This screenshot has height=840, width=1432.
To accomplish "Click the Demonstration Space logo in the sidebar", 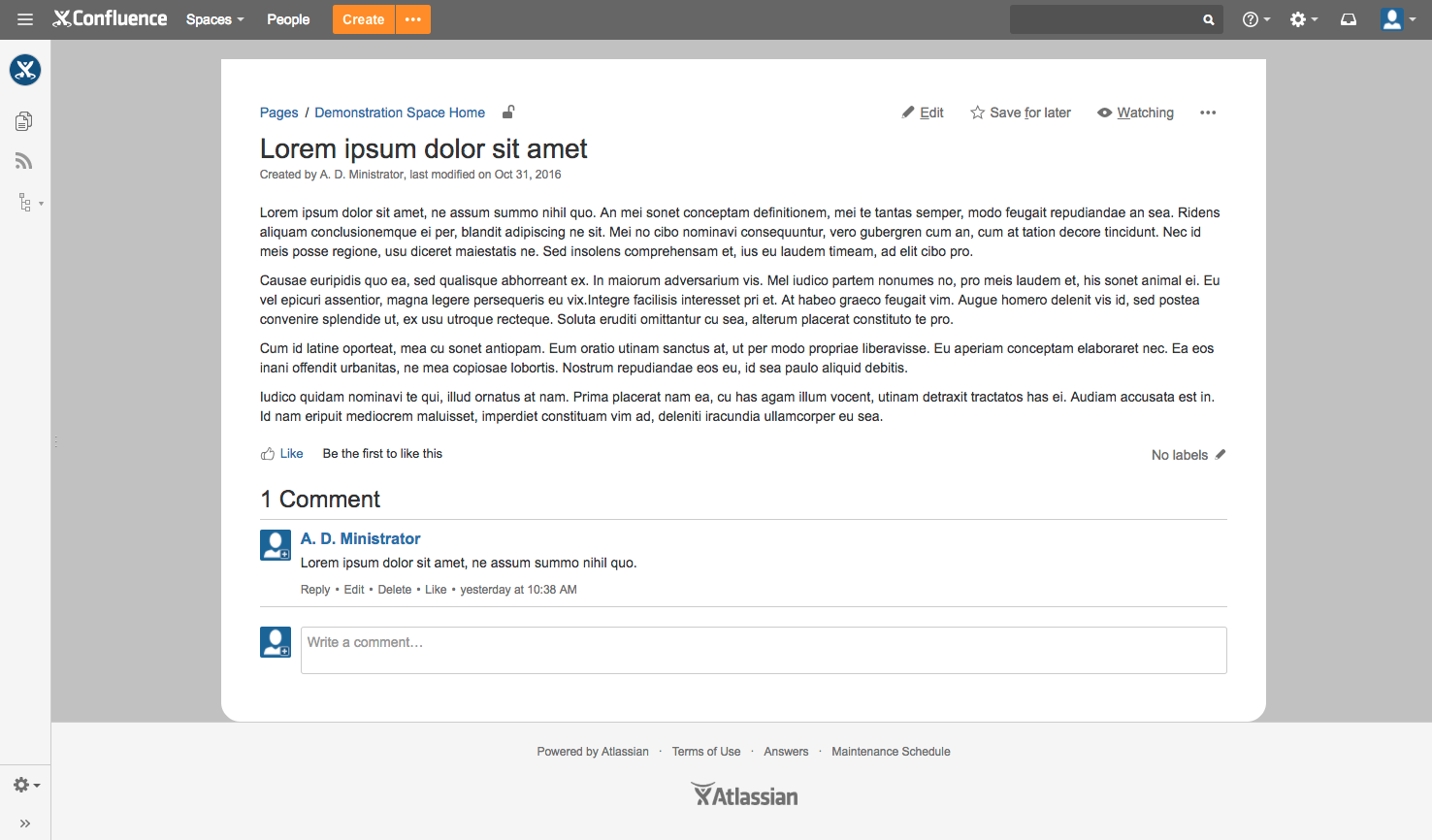I will (25, 70).
